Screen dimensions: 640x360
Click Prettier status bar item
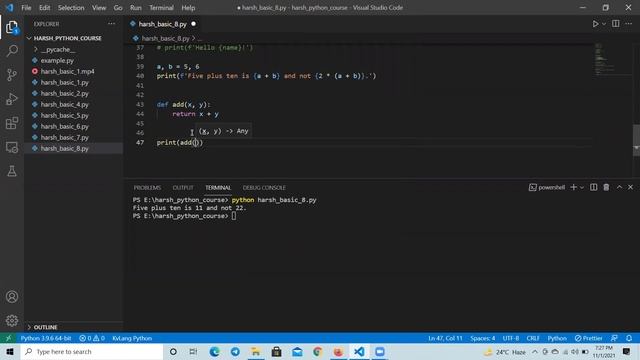[x=588, y=338]
